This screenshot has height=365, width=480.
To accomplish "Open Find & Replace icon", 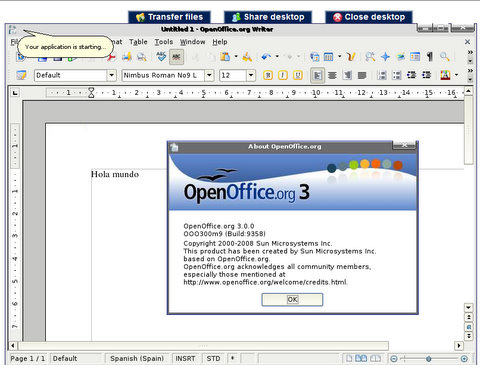I will tap(370, 57).
